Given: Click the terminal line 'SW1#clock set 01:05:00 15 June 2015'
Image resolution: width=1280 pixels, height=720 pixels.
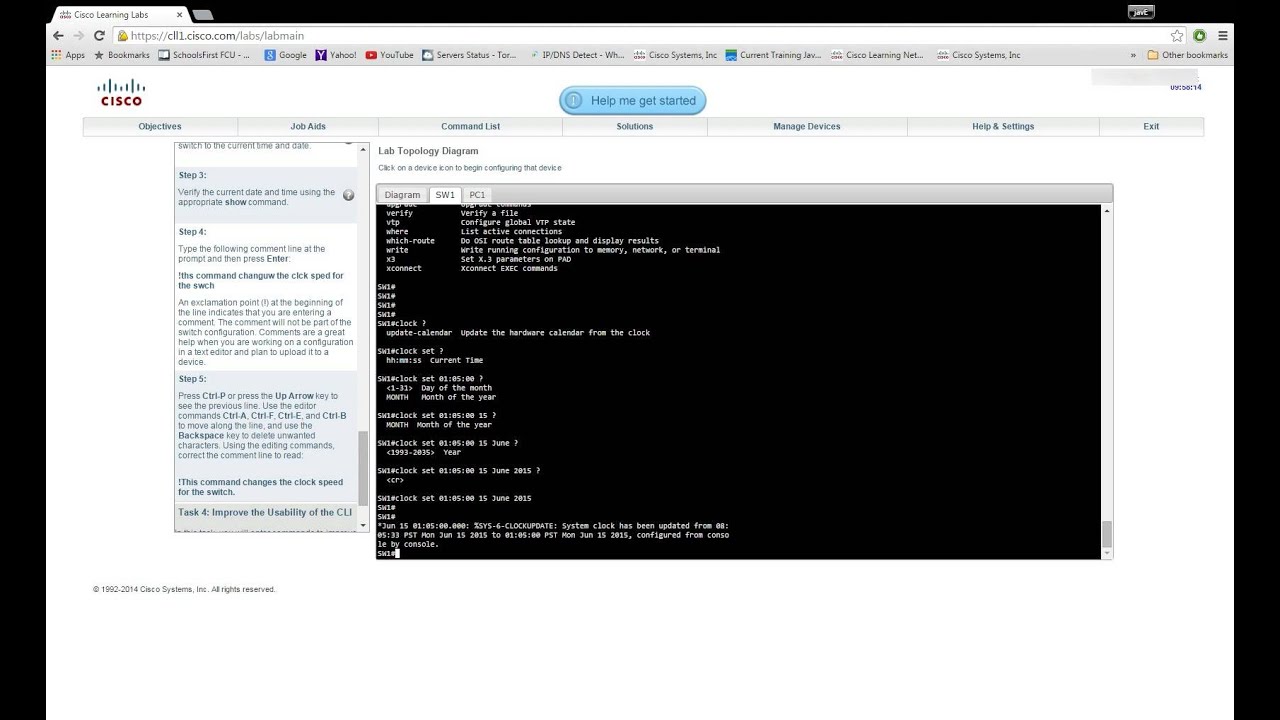Looking at the screenshot, I should pyautogui.click(x=454, y=498).
